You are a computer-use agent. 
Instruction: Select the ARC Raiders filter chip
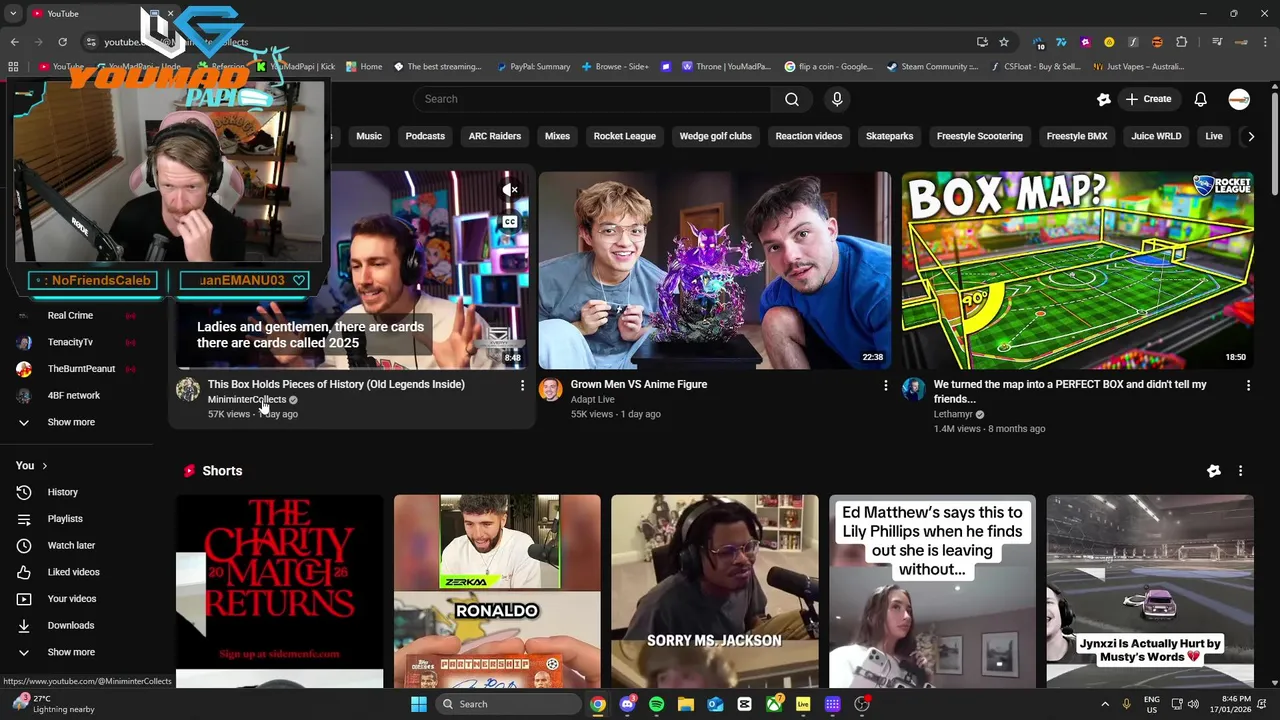495,136
